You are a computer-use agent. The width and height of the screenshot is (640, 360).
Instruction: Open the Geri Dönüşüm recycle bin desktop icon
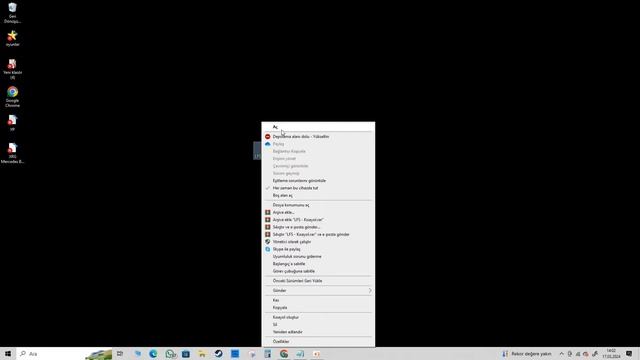(x=12, y=13)
